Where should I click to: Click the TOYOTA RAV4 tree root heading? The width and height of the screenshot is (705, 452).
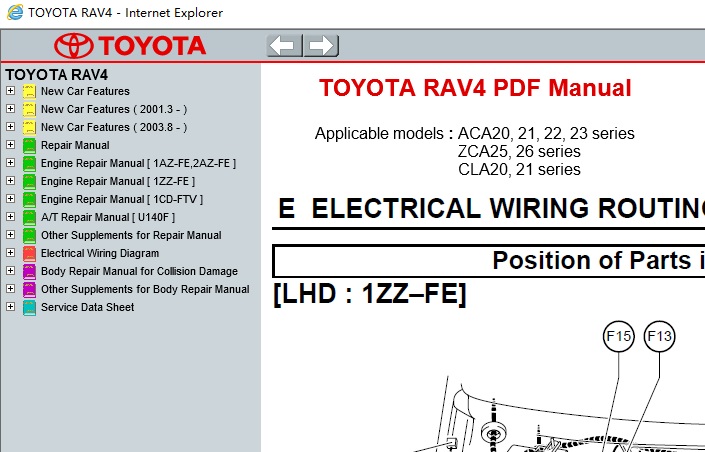click(x=57, y=75)
